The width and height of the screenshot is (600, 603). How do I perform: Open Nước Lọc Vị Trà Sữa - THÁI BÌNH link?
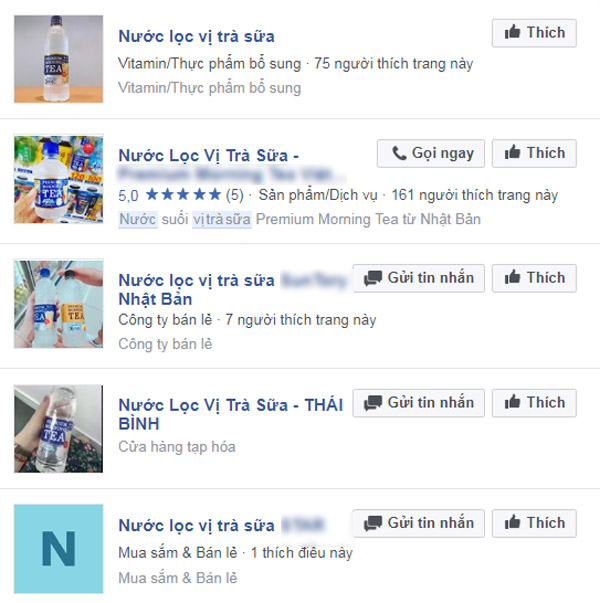coord(231,415)
